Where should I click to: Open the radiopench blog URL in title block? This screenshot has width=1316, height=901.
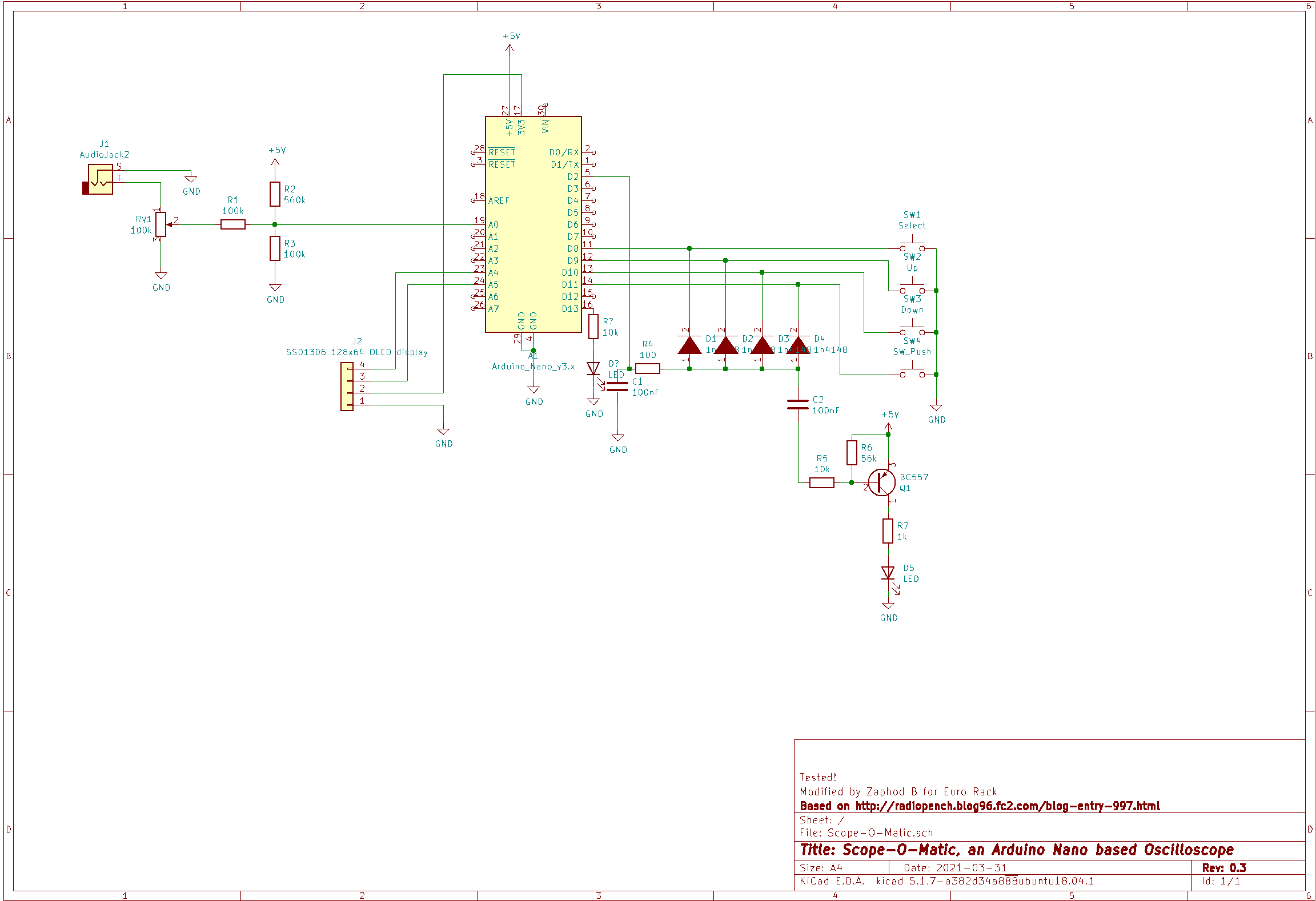1008,806
